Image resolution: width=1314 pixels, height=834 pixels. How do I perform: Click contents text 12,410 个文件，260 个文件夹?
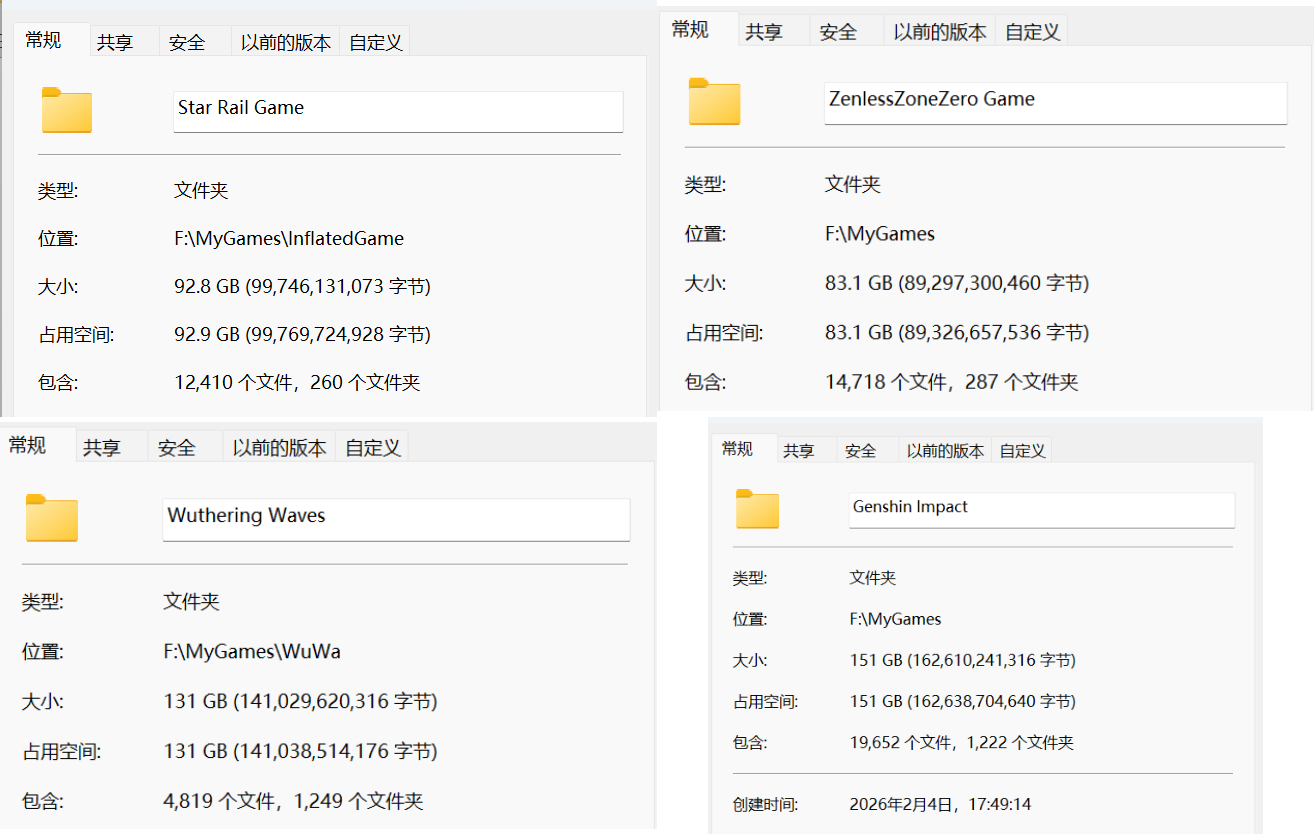[297, 382]
